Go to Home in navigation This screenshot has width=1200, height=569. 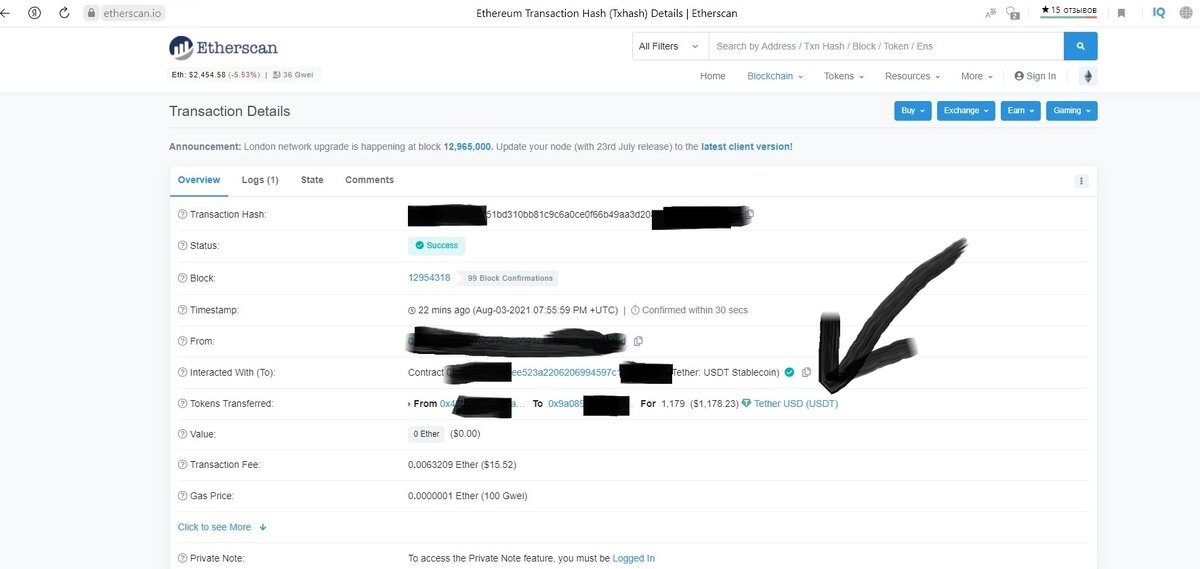[713, 76]
